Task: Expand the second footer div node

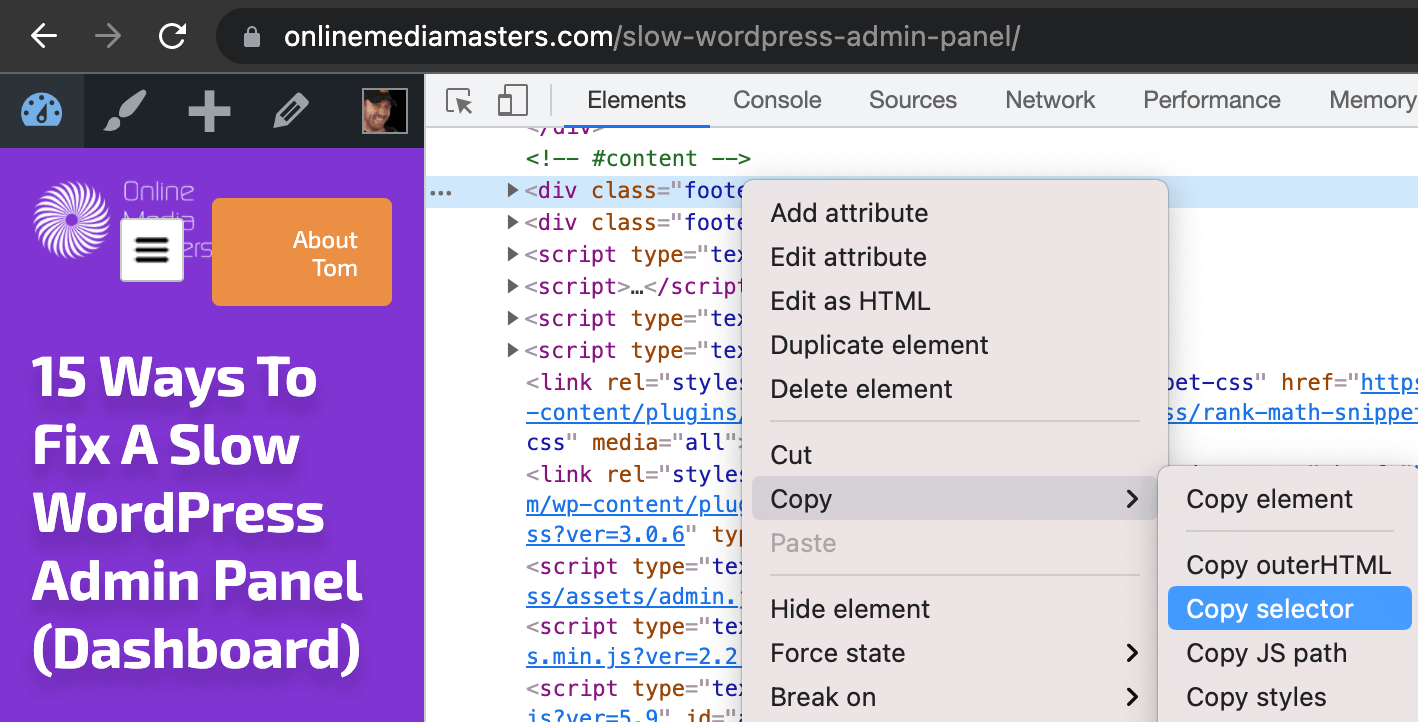Action: 513,222
